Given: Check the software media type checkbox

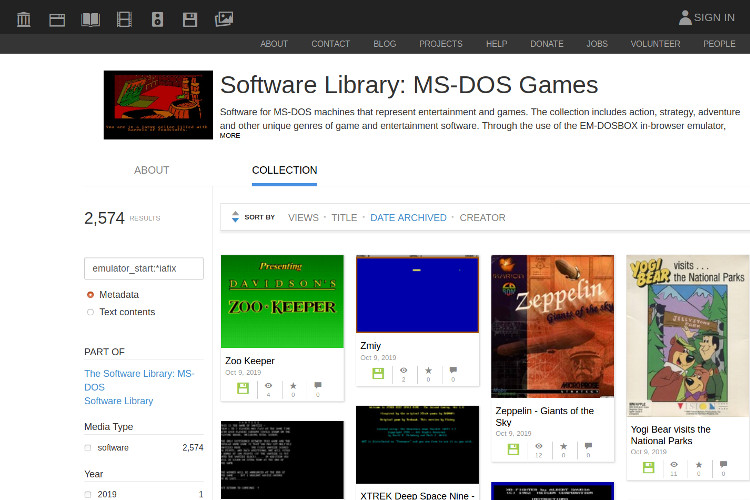Looking at the screenshot, I should pyautogui.click(x=88, y=448).
